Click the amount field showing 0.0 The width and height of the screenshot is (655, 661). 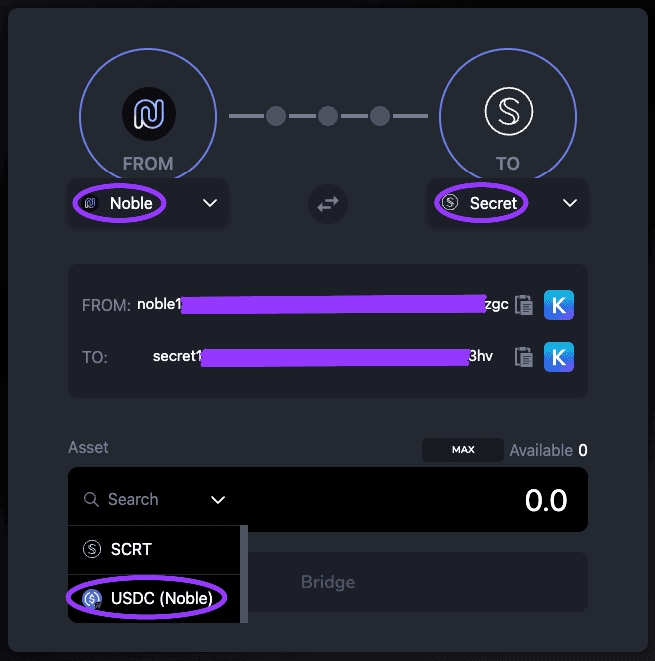(x=450, y=499)
